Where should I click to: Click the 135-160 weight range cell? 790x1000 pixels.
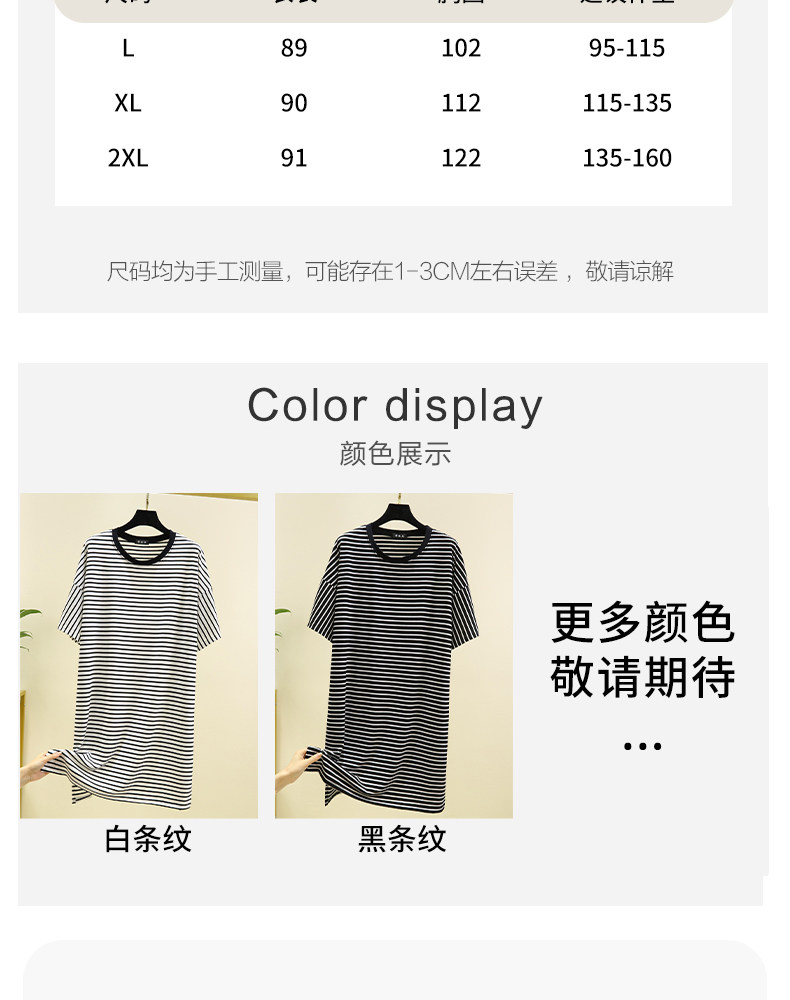(627, 158)
